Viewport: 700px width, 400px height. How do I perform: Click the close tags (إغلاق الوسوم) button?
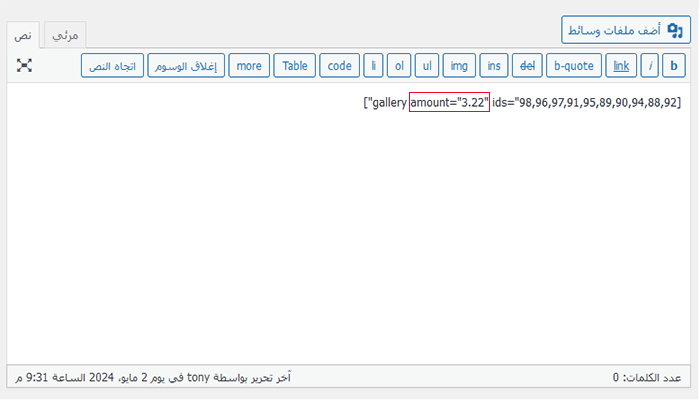pos(186,66)
